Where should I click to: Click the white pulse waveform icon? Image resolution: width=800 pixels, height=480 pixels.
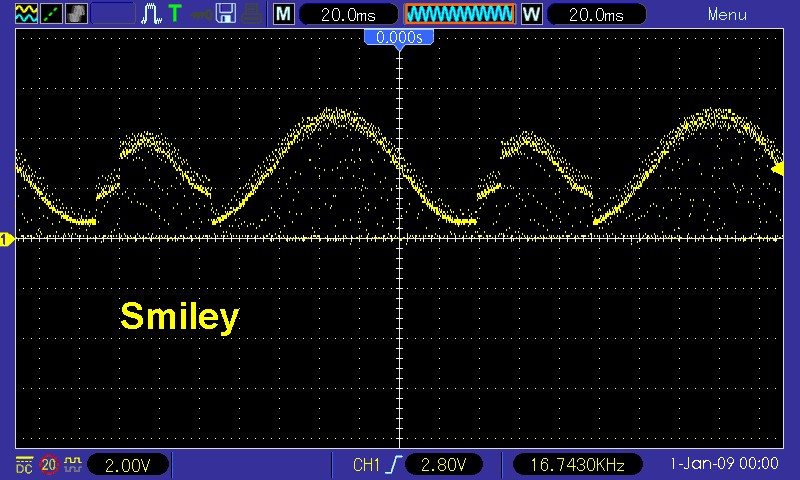(x=152, y=14)
